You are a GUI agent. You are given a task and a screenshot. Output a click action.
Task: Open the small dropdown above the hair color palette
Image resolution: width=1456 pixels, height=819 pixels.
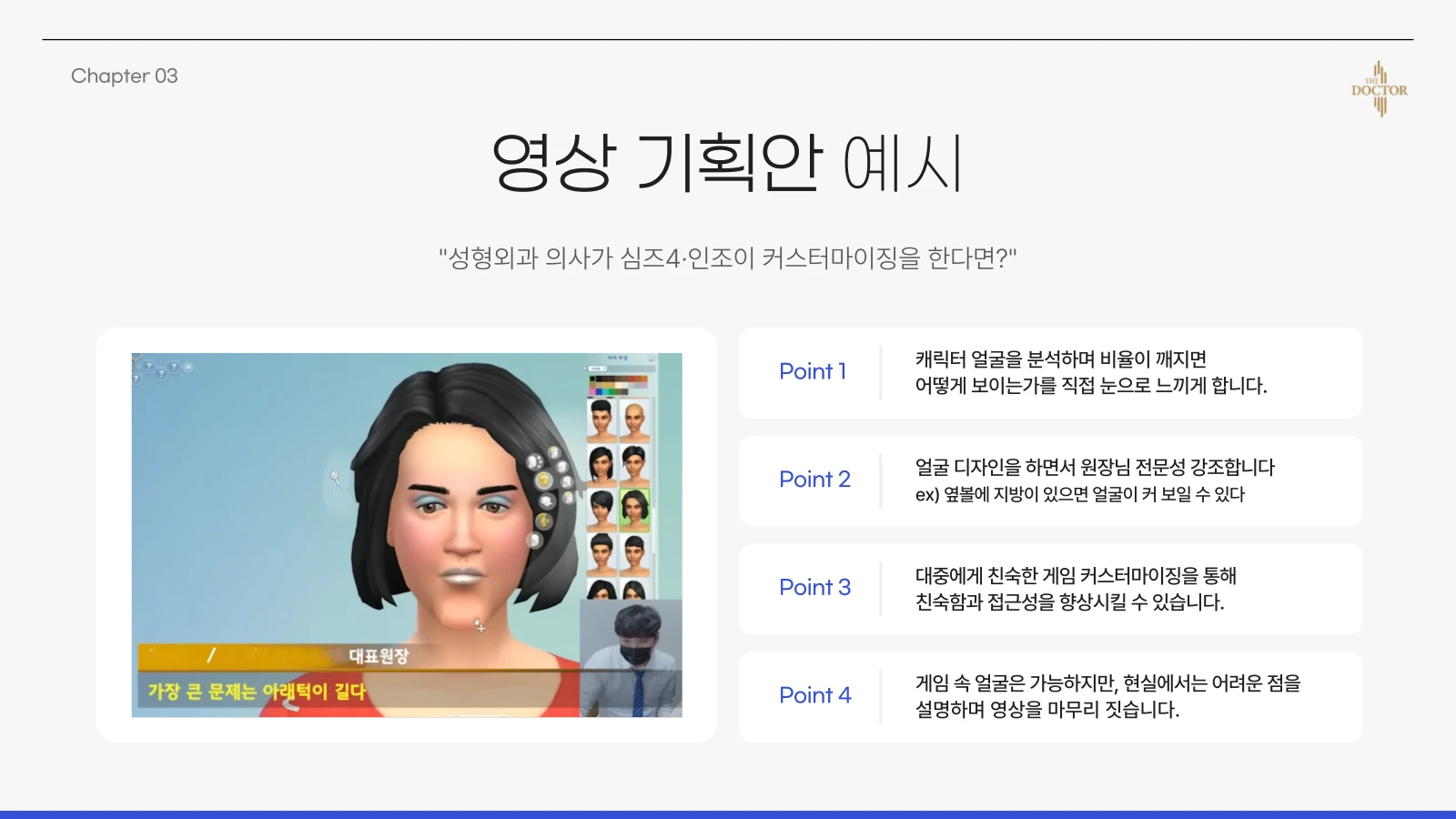[x=597, y=369]
